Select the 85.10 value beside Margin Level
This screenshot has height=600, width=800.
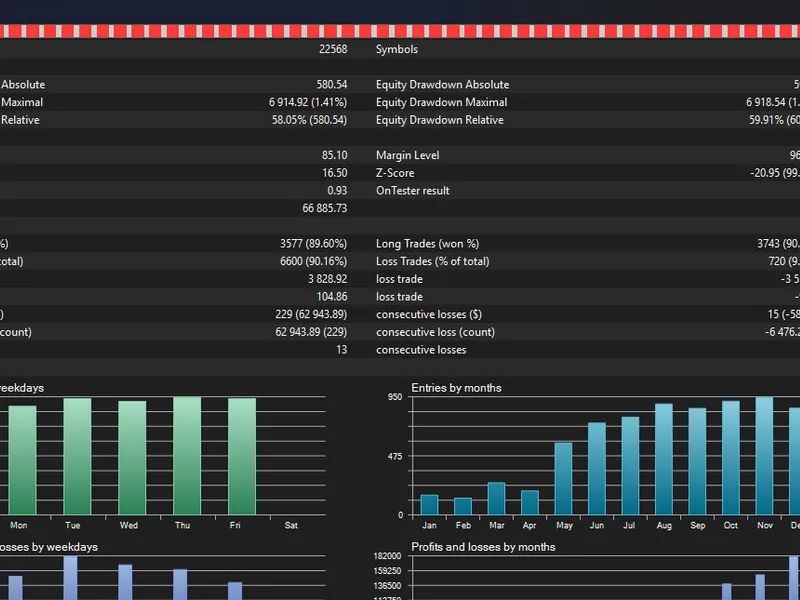point(334,155)
